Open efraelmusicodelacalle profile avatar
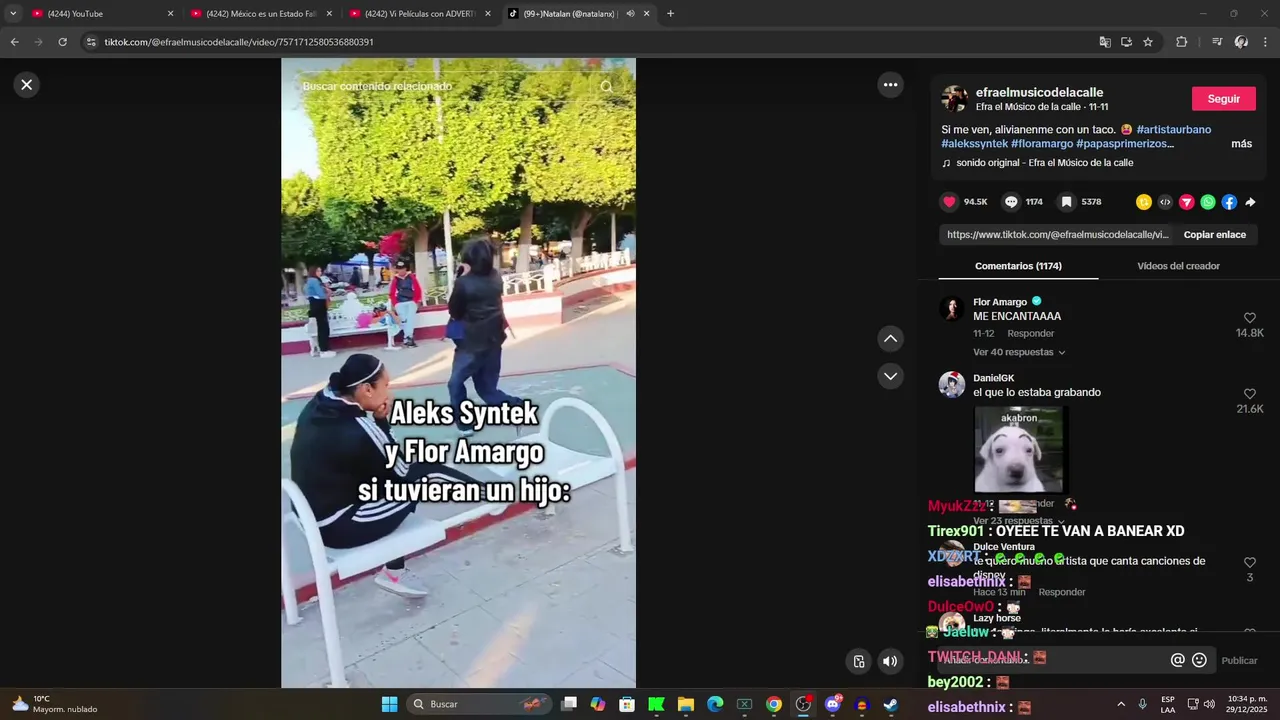Image resolution: width=1280 pixels, height=720 pixels. point(954,98)
